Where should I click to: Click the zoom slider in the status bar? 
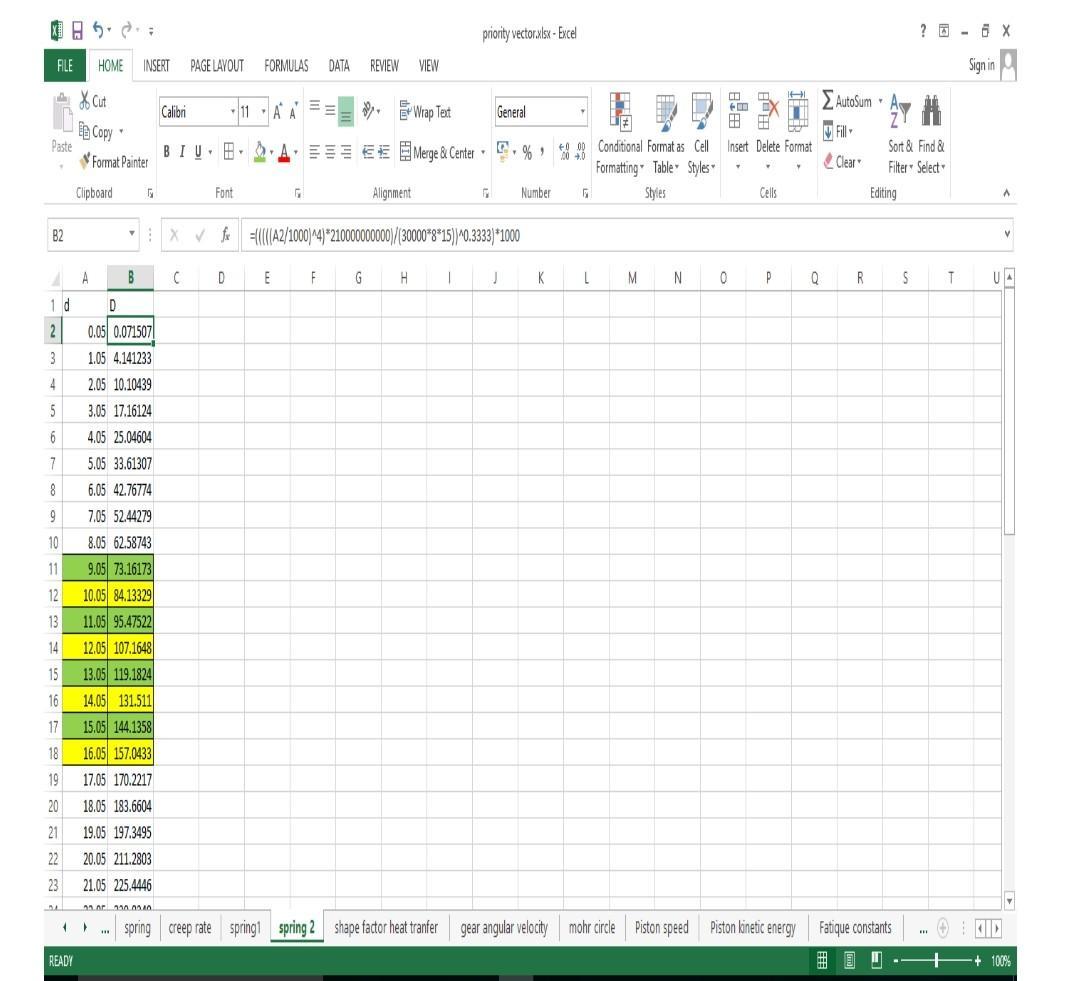pos(936,961)
